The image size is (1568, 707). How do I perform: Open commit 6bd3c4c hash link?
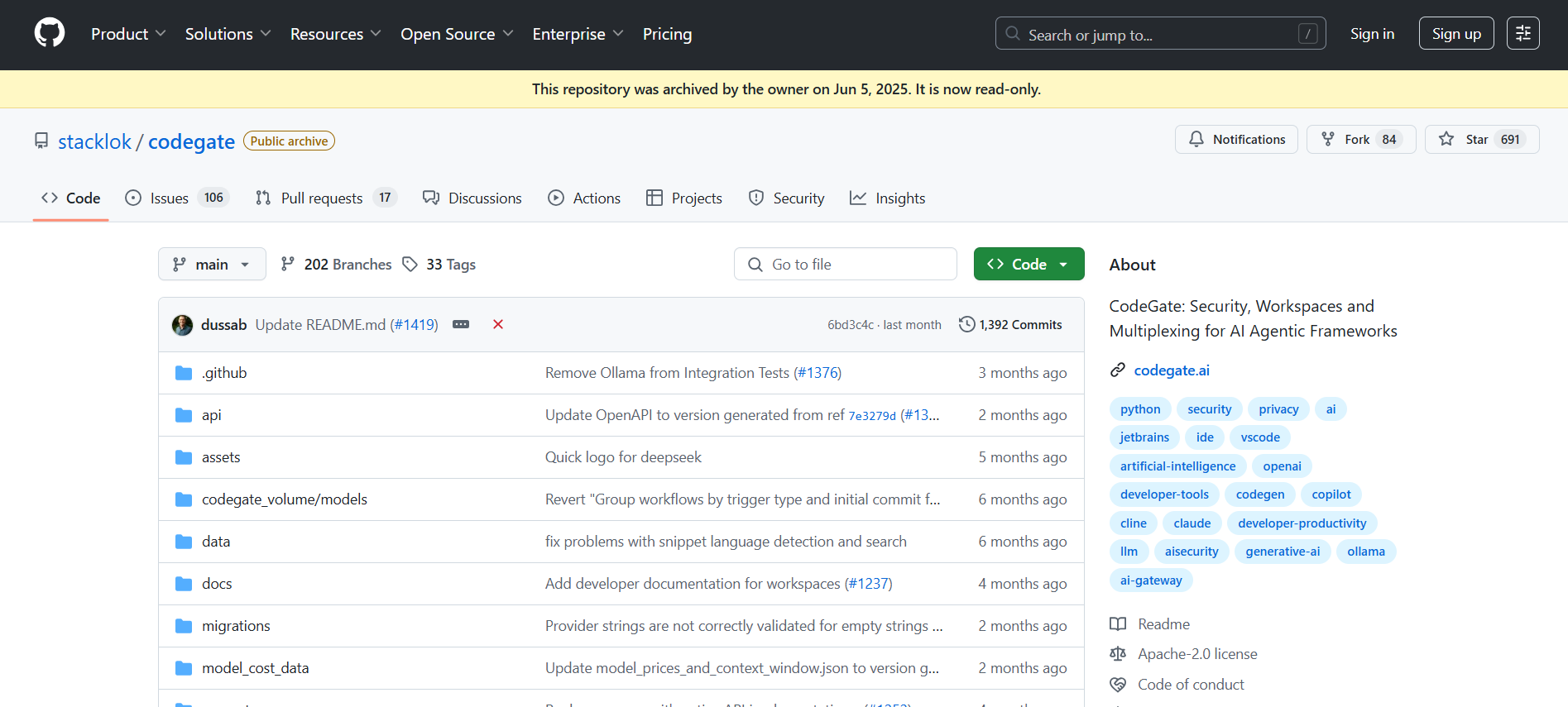click(x=851, y=325)
